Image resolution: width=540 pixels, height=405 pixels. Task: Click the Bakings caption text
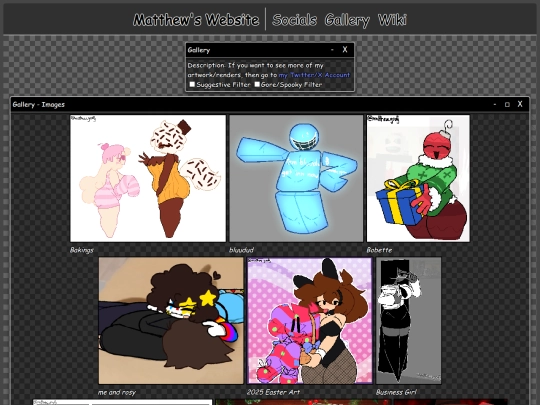(x=82, y=250)
